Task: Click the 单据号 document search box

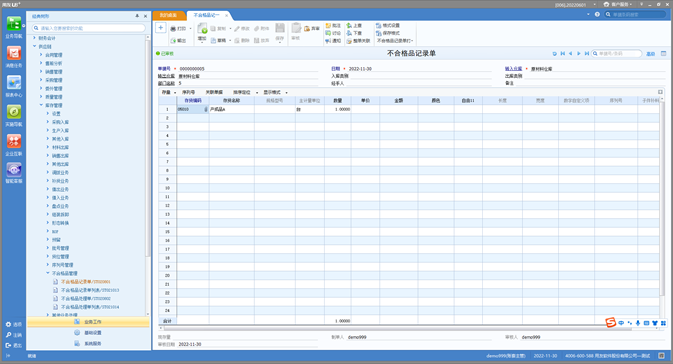Action: 616,54
